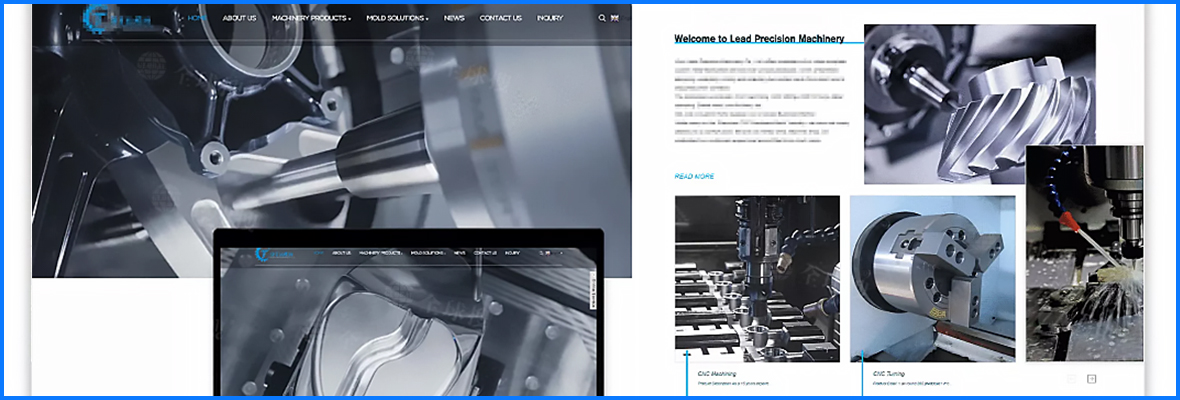Expand the MACHINERY PRODUCTS dropdown in header

coord(311,18)
